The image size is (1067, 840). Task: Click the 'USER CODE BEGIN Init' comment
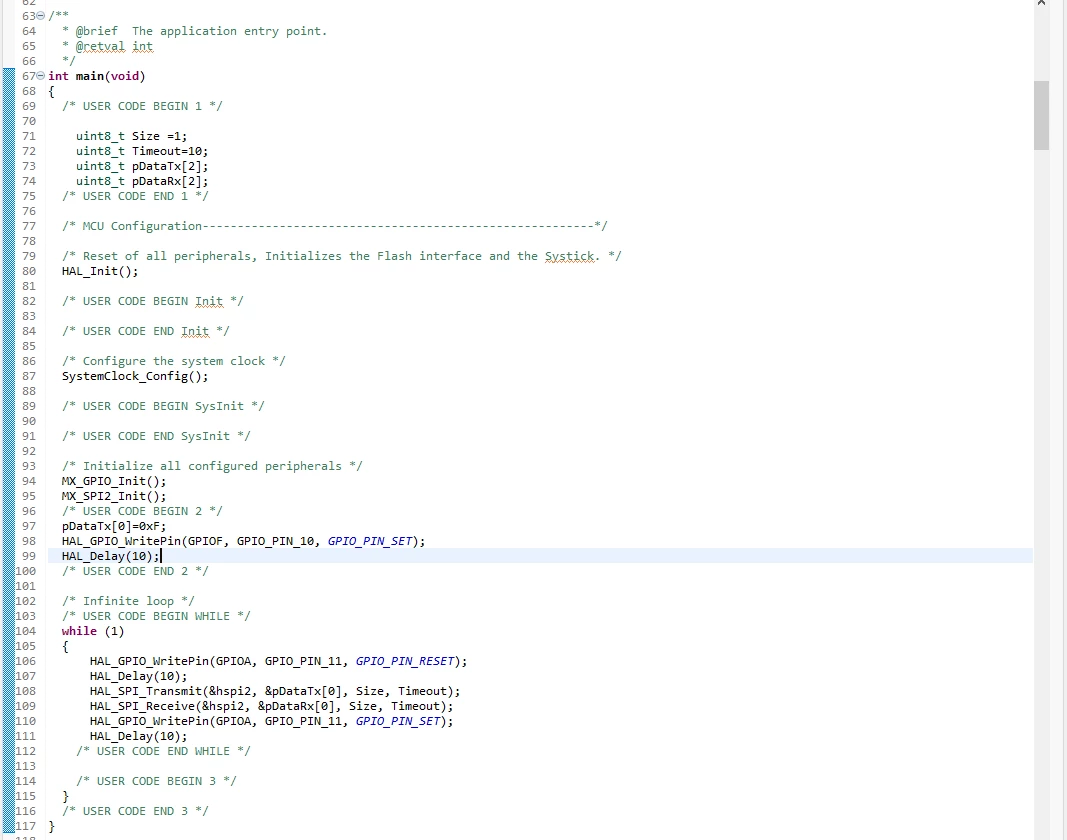click(152, 301)
